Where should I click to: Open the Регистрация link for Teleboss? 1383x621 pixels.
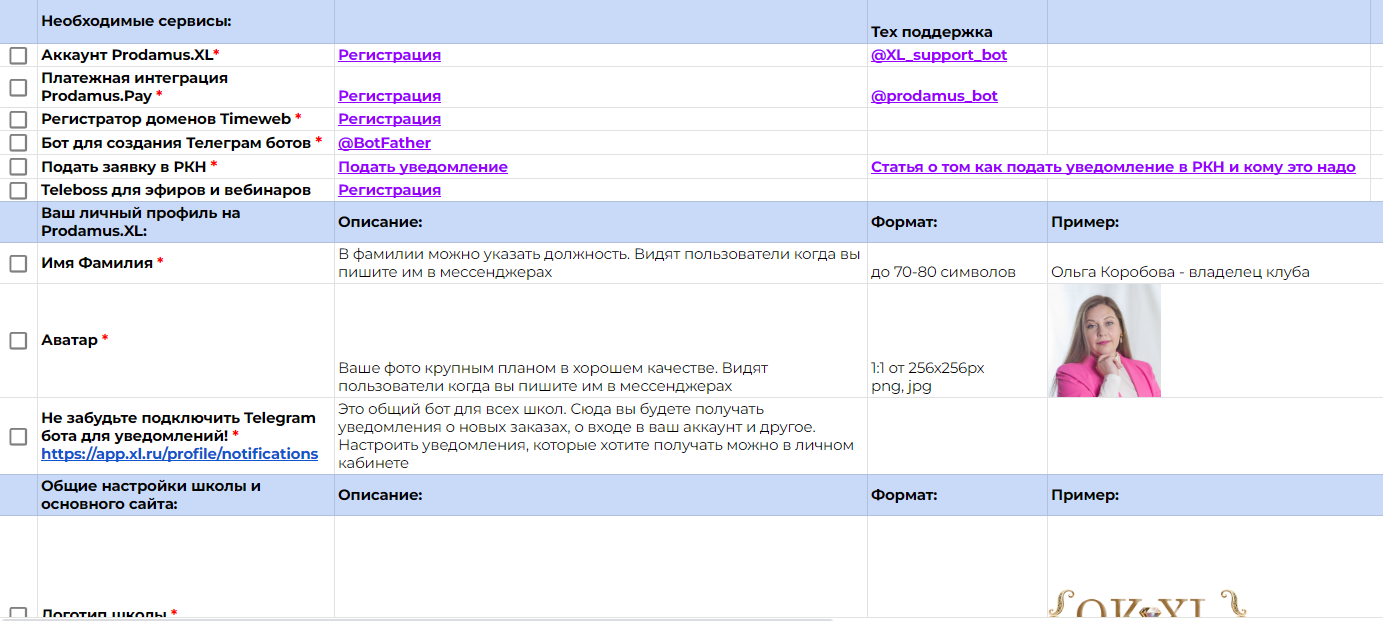tap(389, 190)
